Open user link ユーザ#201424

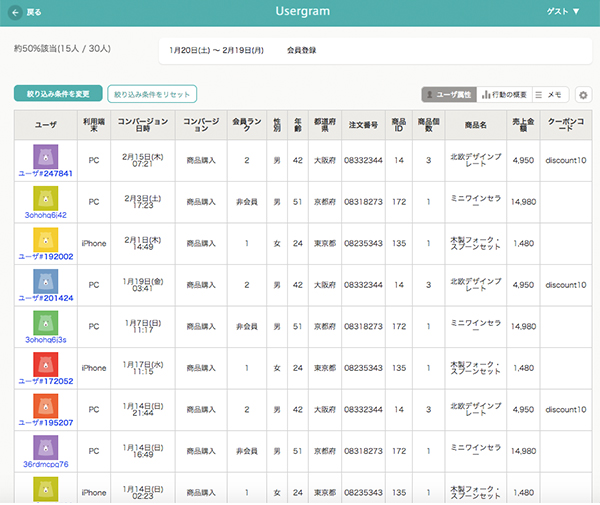coord(46,298)
